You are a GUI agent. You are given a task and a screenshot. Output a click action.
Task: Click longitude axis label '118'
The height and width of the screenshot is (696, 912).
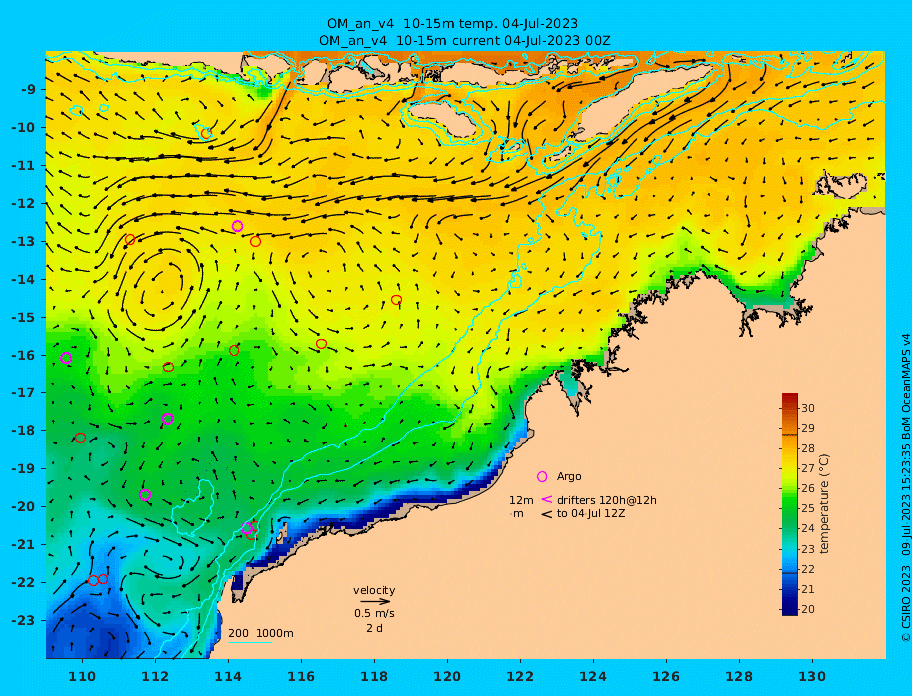click(375, 677)
